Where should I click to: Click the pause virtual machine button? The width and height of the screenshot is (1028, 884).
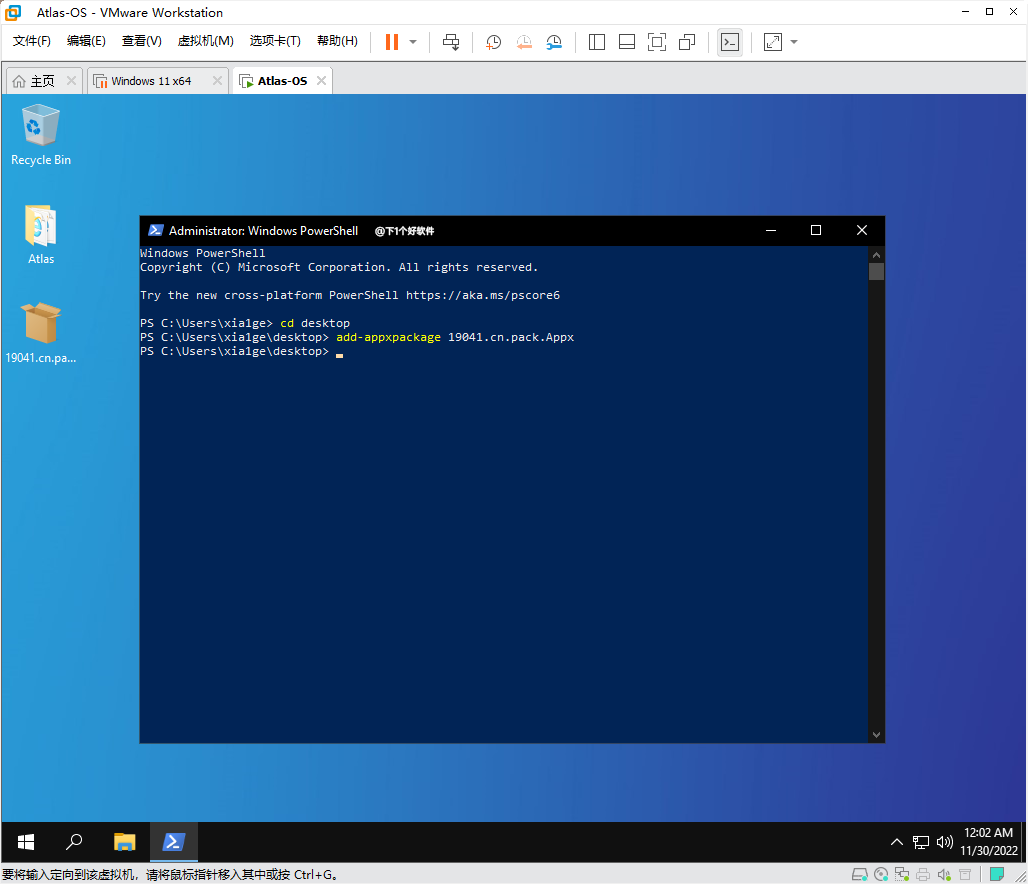point(391,42)
